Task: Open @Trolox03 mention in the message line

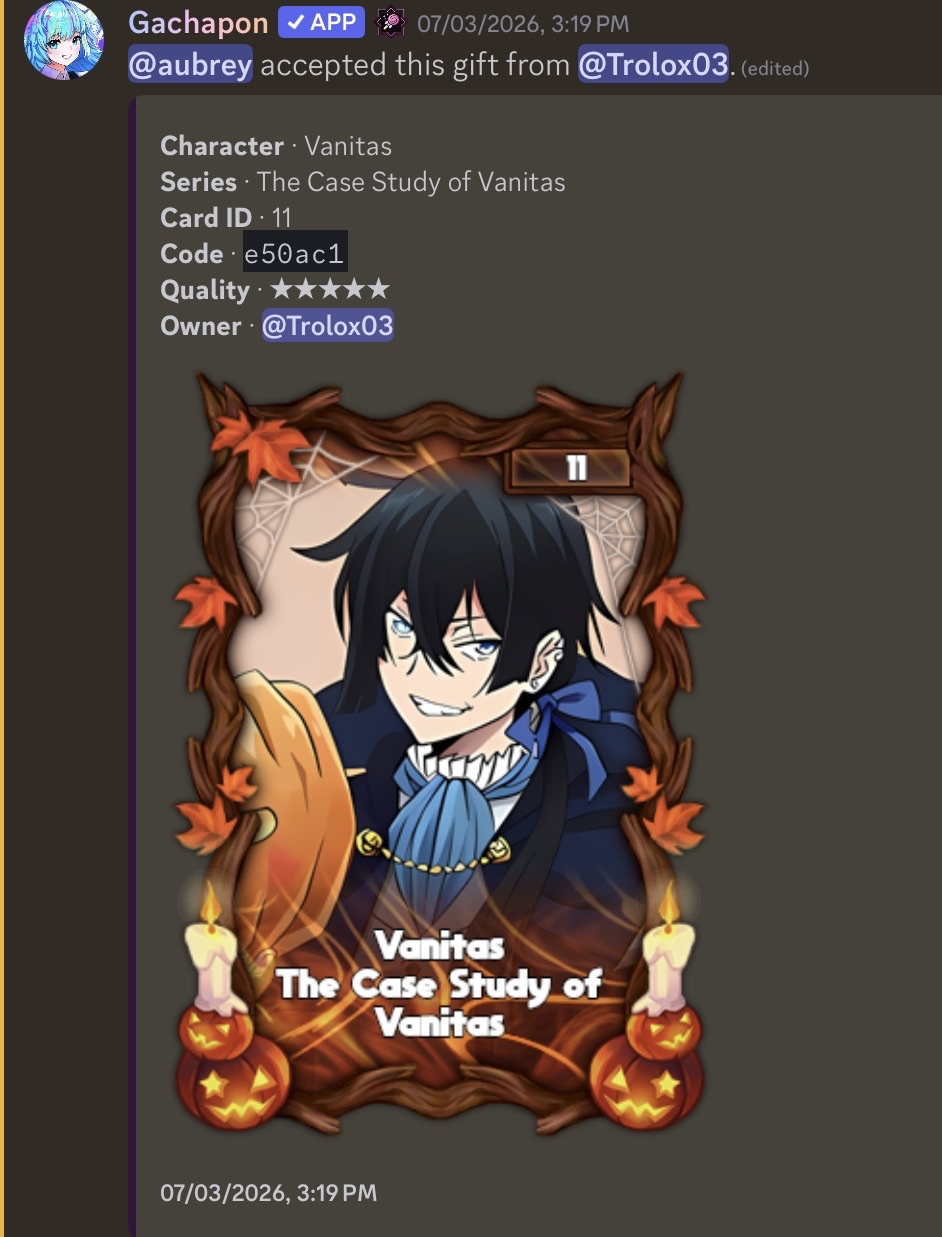Action: coord(652,65)
